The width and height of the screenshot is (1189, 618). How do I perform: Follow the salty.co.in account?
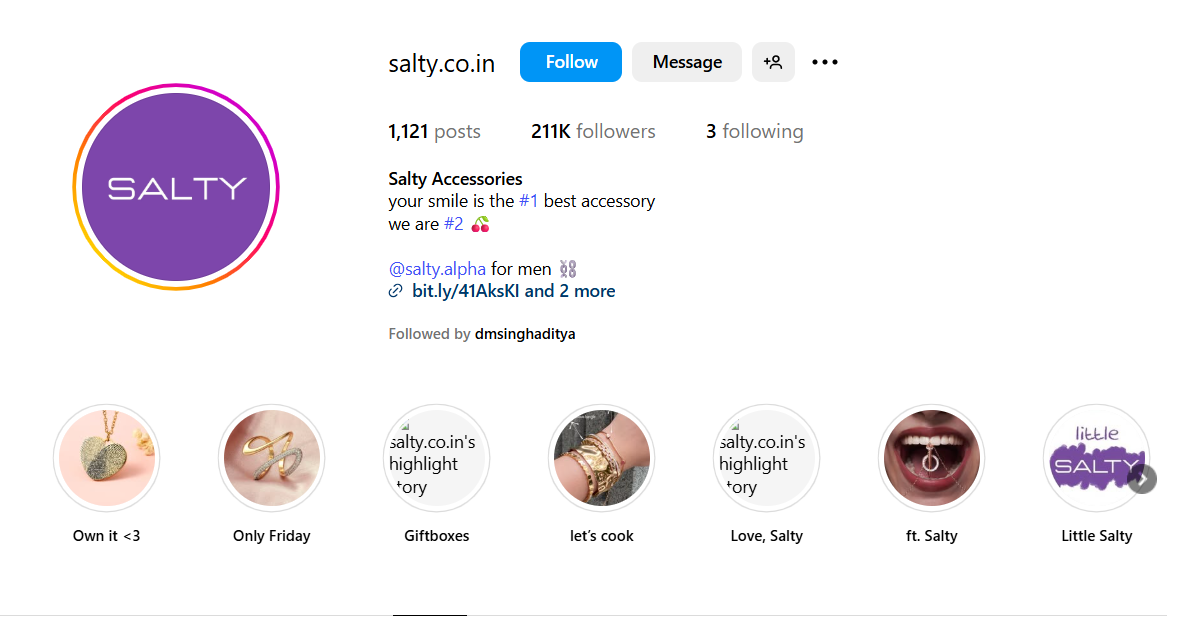coord(571,62)
